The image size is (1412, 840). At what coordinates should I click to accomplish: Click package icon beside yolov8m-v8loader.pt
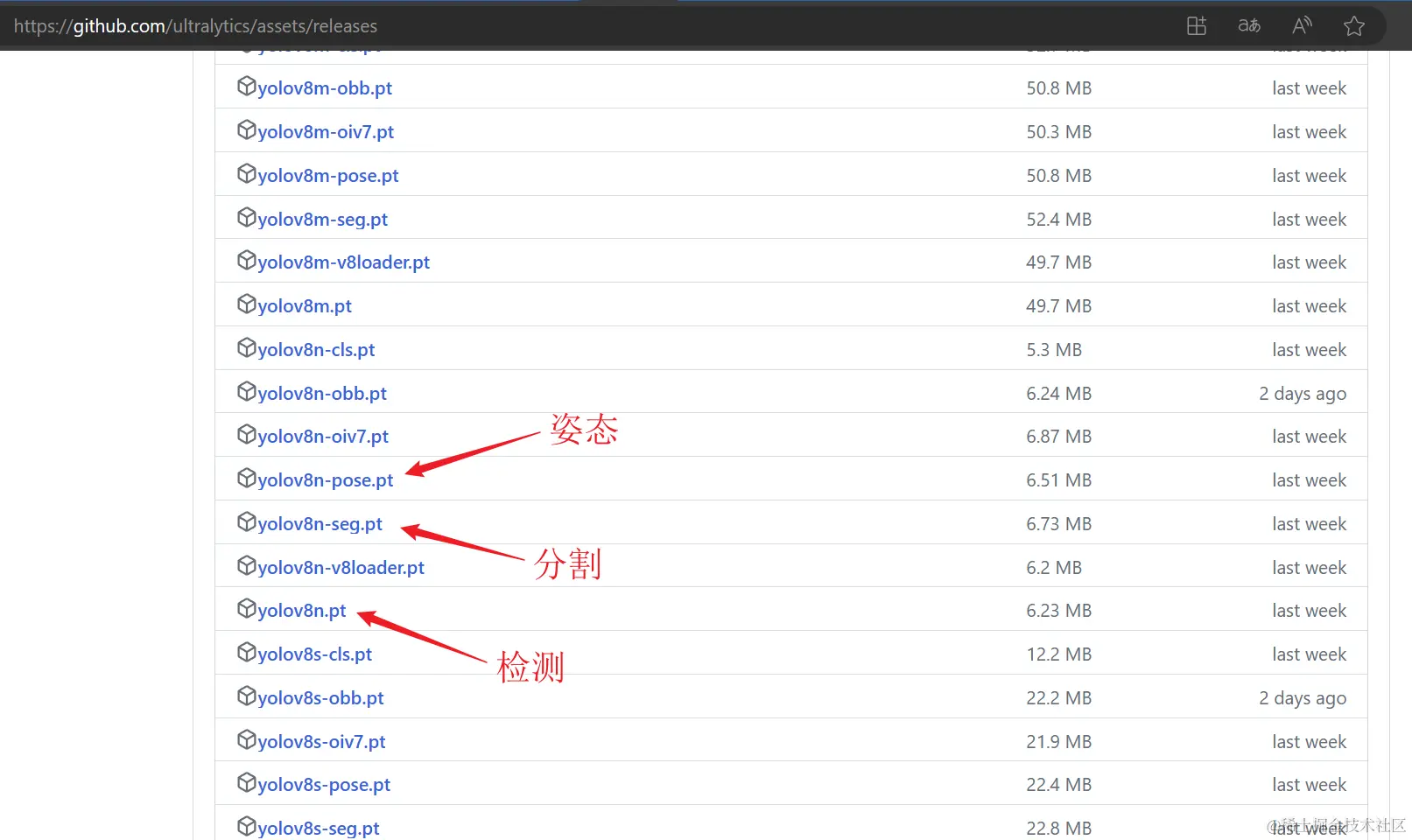click(246, 260)
